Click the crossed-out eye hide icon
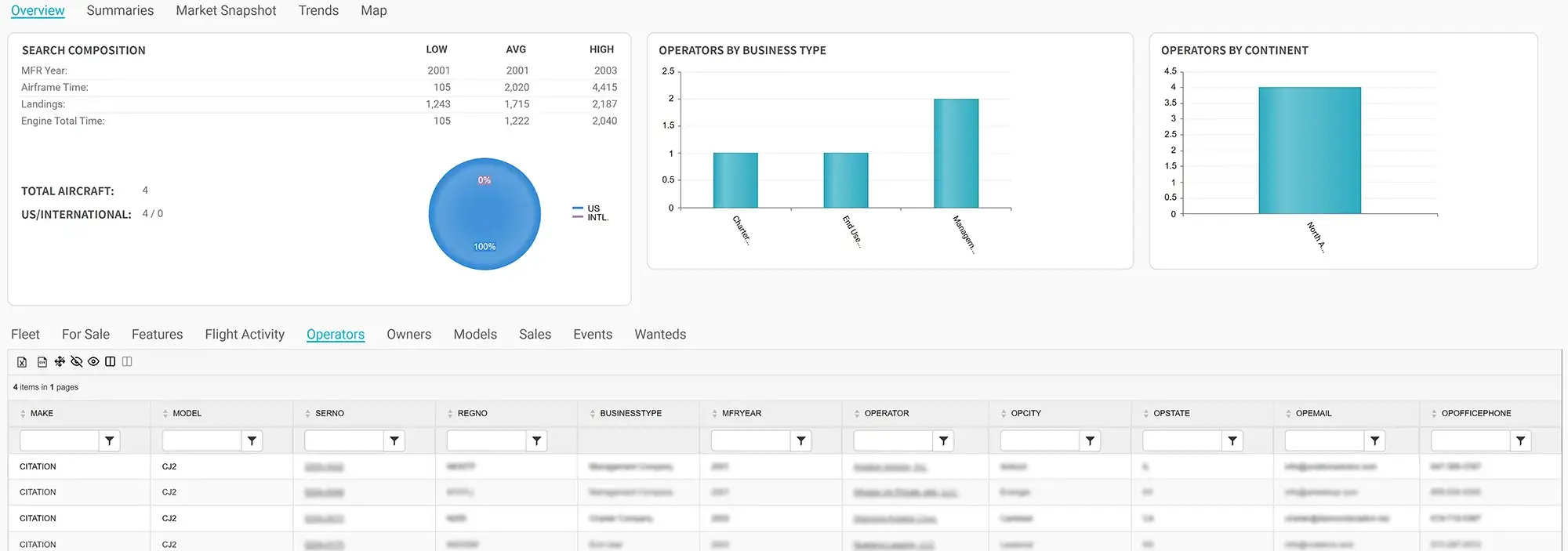This screenshot has width=1568, height=551. click(x=77, y=361)
